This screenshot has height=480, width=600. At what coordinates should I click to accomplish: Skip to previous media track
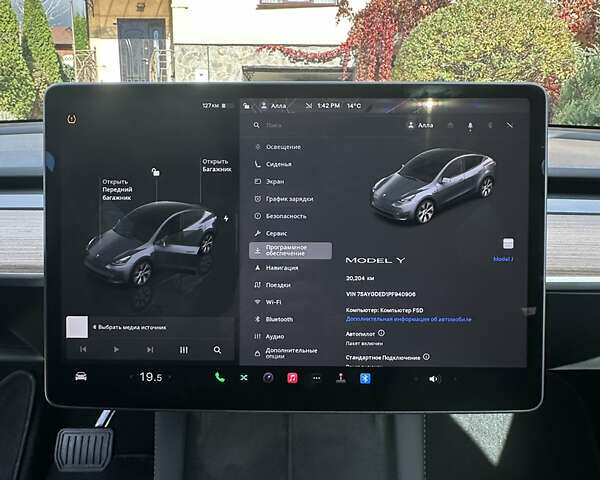click(83, 349)
